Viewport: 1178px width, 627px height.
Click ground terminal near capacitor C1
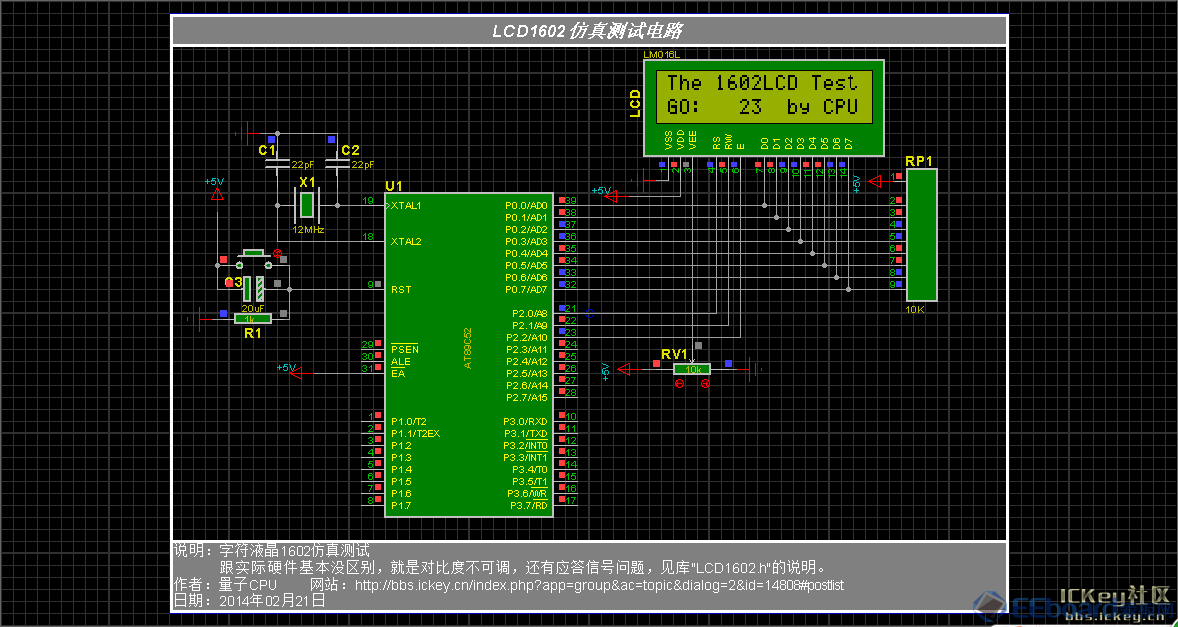(x=246, y=135)
